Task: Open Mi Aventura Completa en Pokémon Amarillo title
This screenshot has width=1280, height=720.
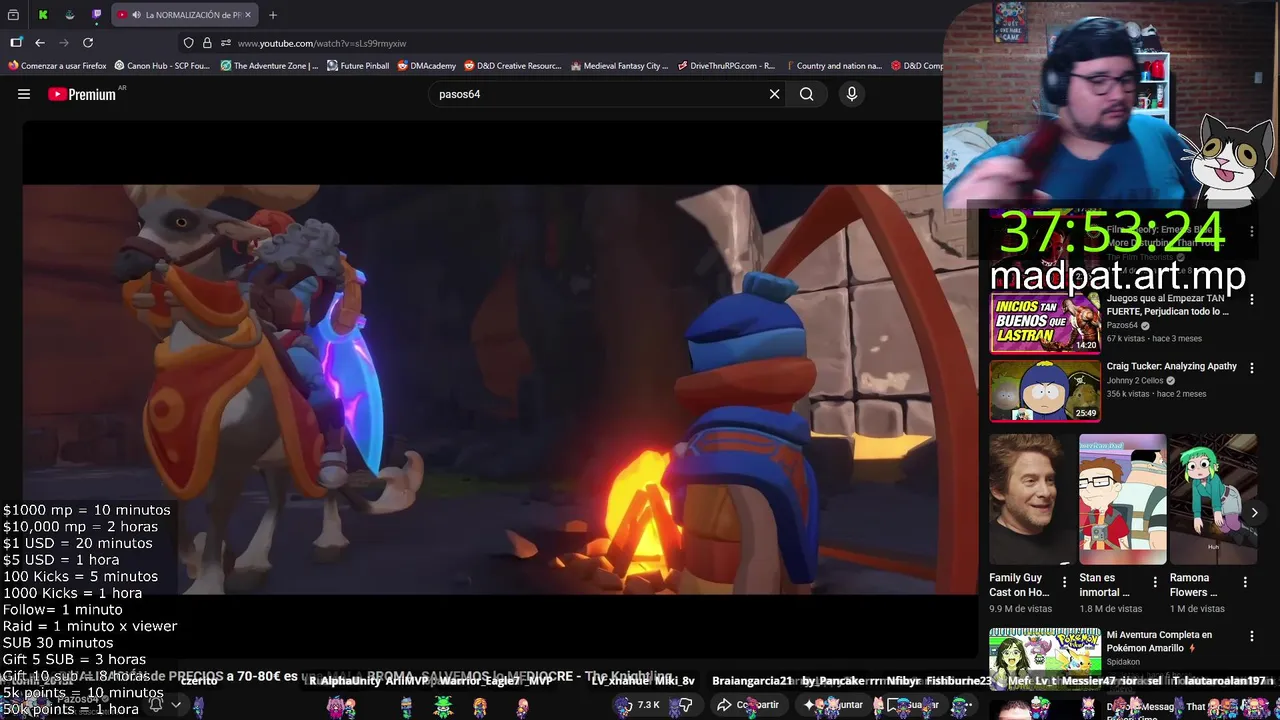Action: point(1159,641)
